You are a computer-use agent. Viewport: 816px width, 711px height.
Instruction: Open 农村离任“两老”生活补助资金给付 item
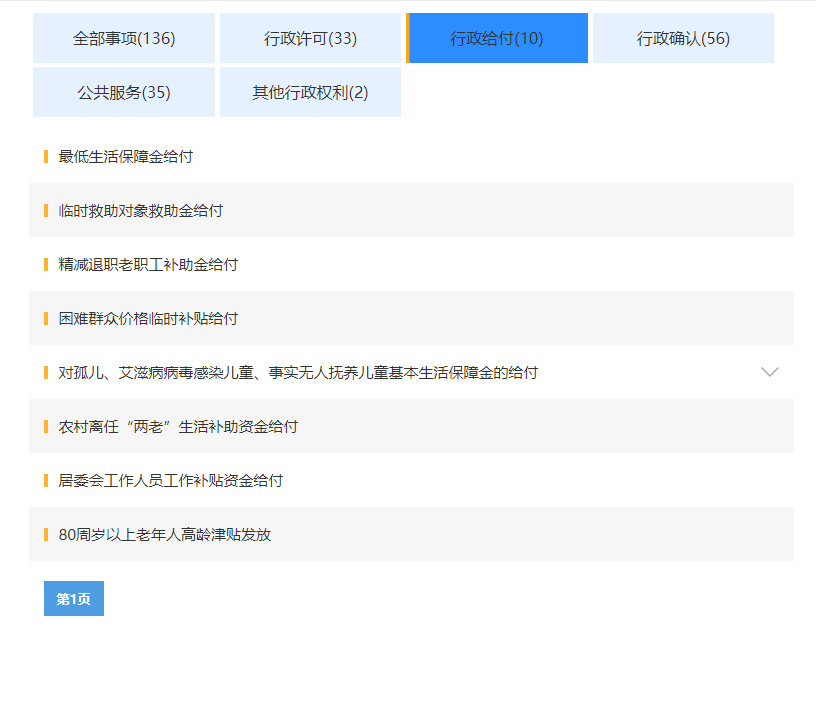[178, 427]
